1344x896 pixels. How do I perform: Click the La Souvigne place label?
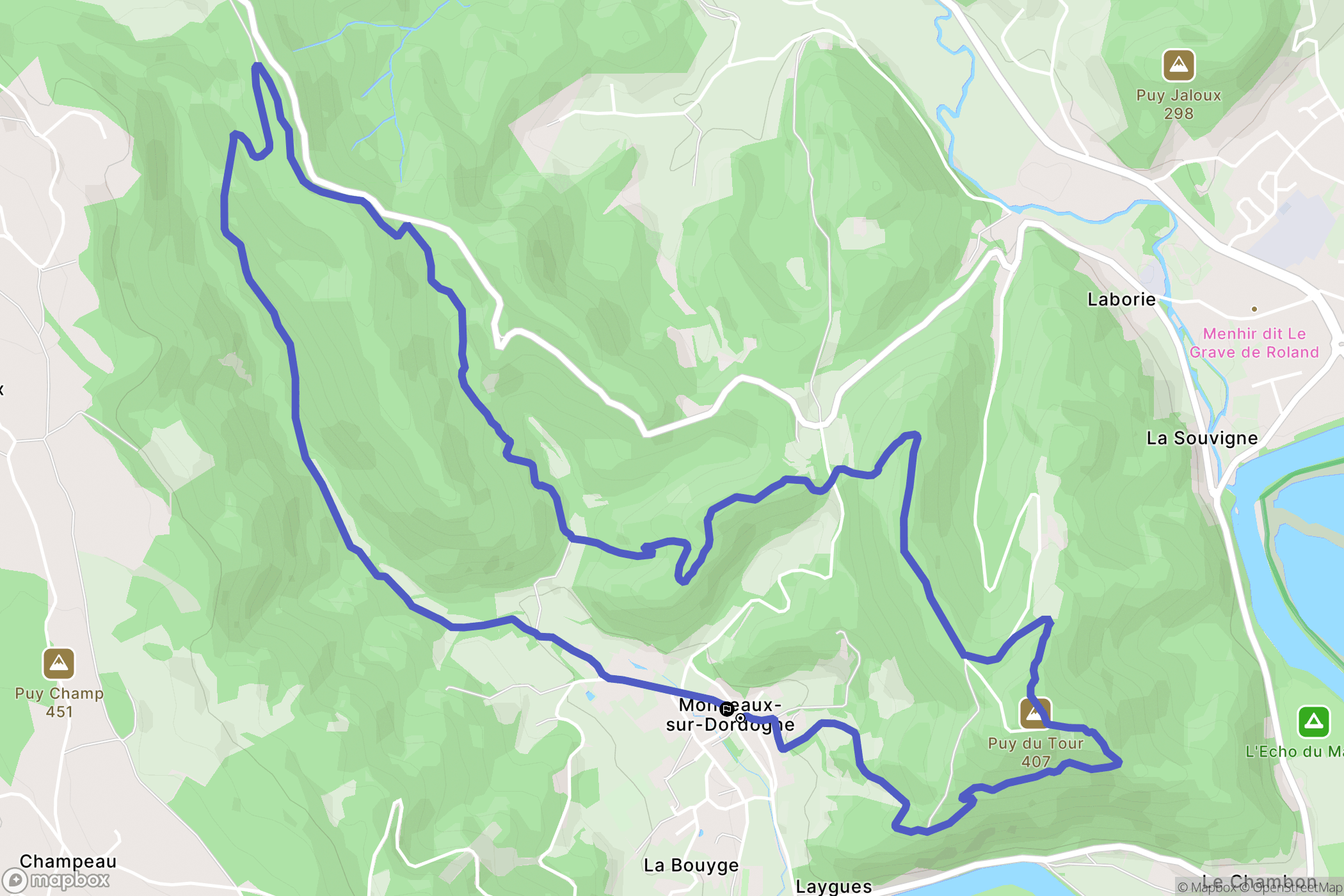pos(1202,438)
